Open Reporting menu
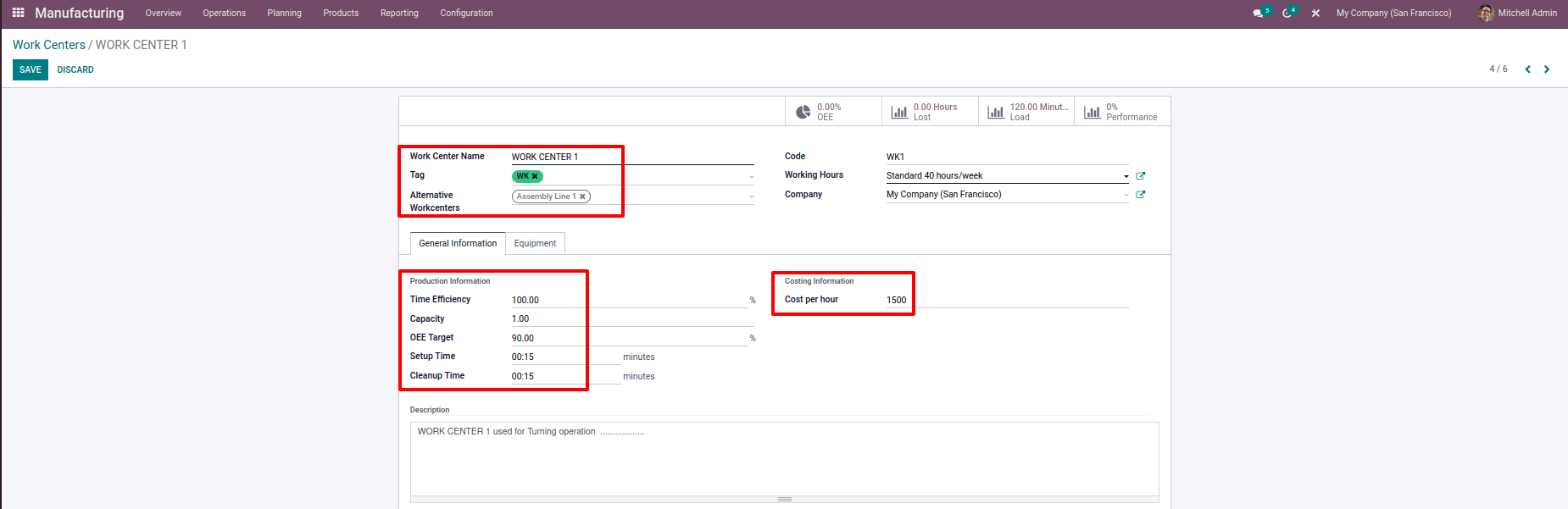 click(x=399, y=14)
